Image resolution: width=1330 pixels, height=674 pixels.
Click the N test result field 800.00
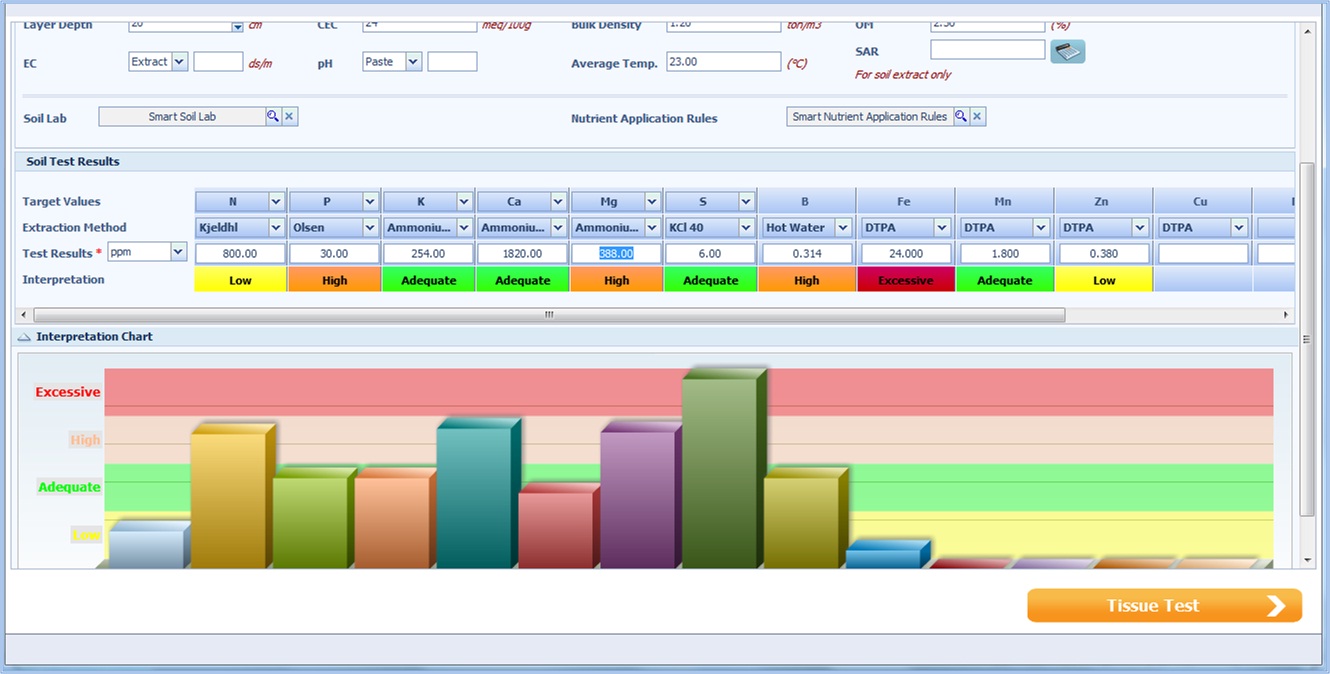coord(241,254)
